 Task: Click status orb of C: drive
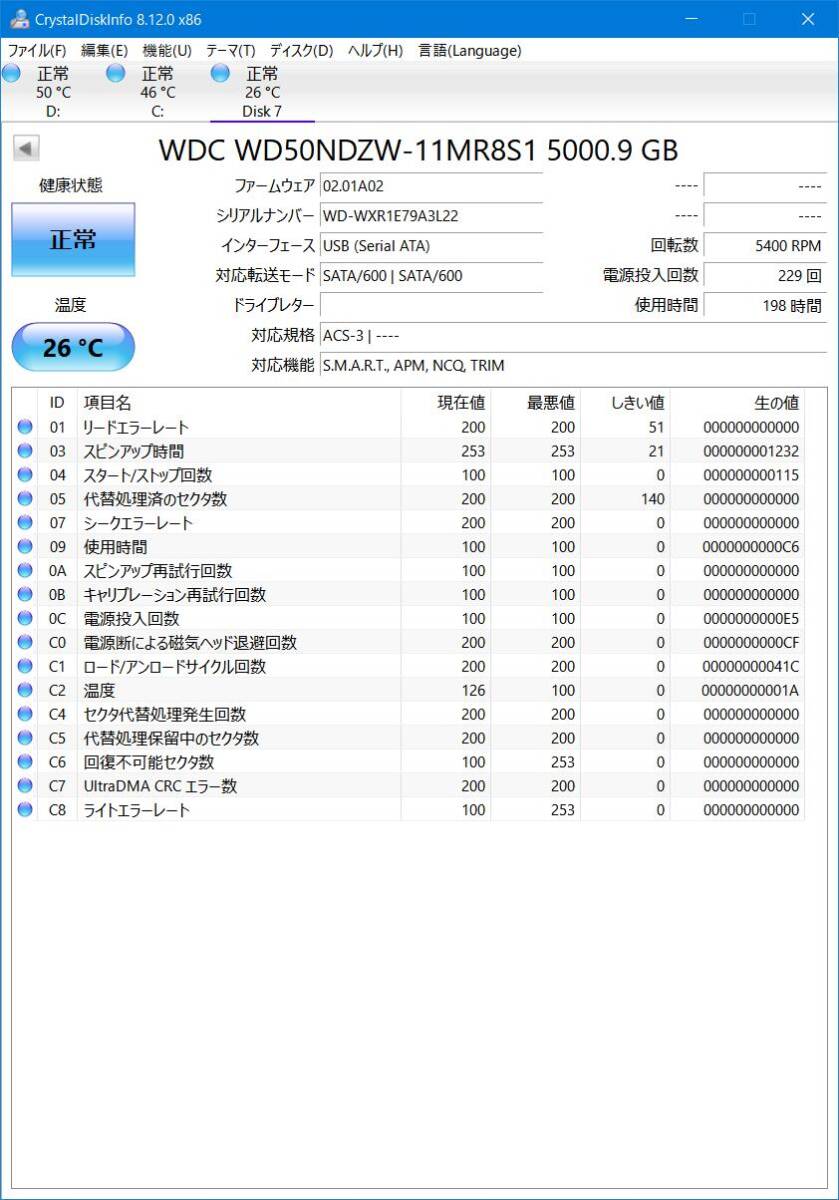[116, 73]
